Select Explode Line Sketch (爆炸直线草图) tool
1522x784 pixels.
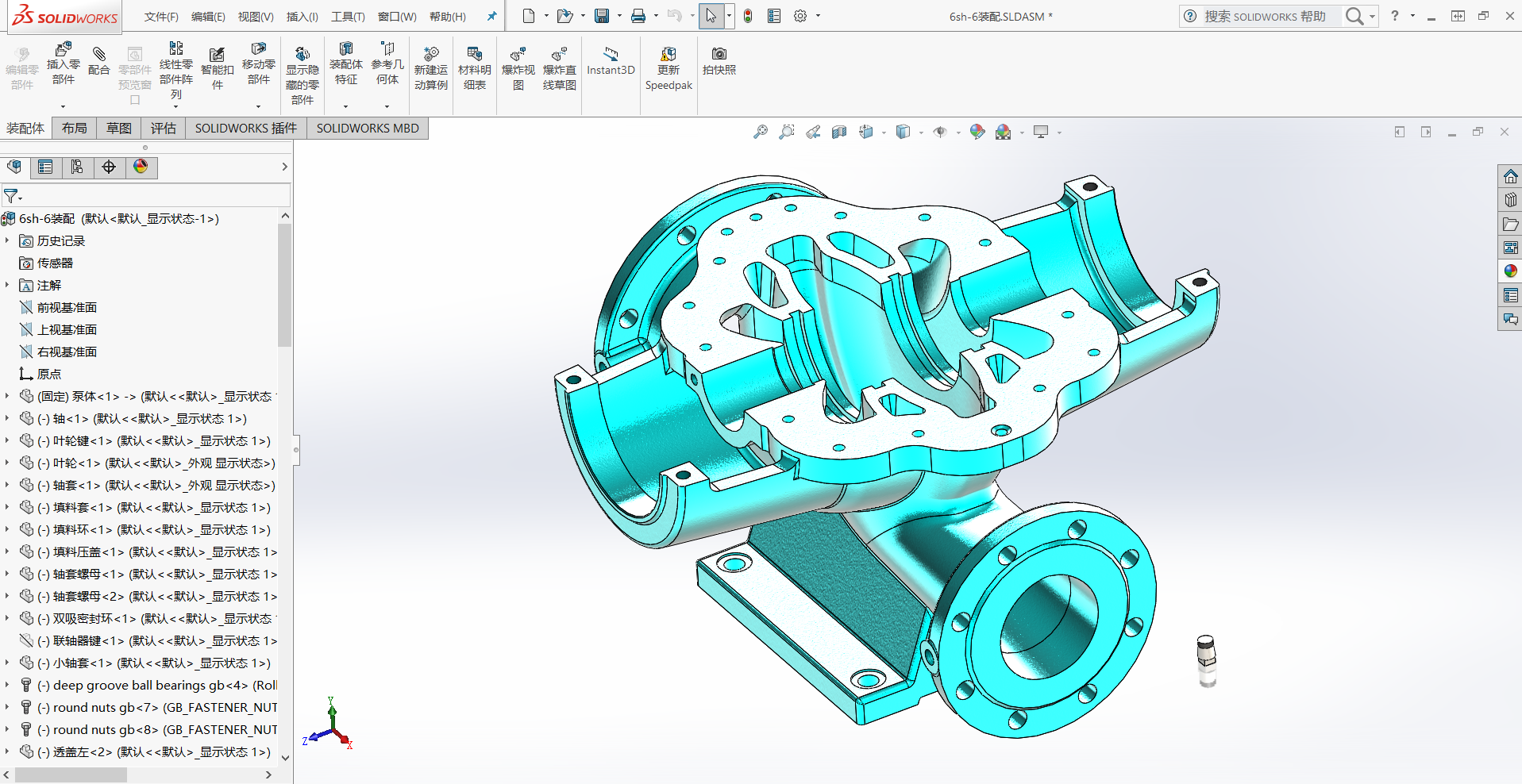click(560, 68)
